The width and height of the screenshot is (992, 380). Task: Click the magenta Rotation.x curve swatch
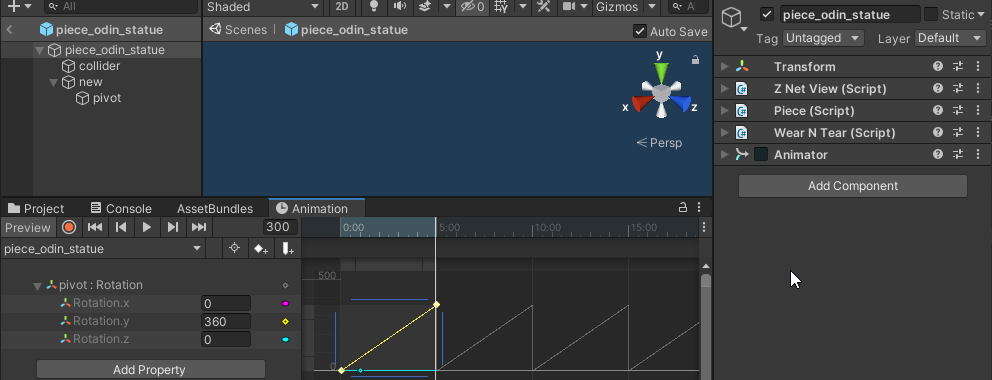[x=285, y=303]
